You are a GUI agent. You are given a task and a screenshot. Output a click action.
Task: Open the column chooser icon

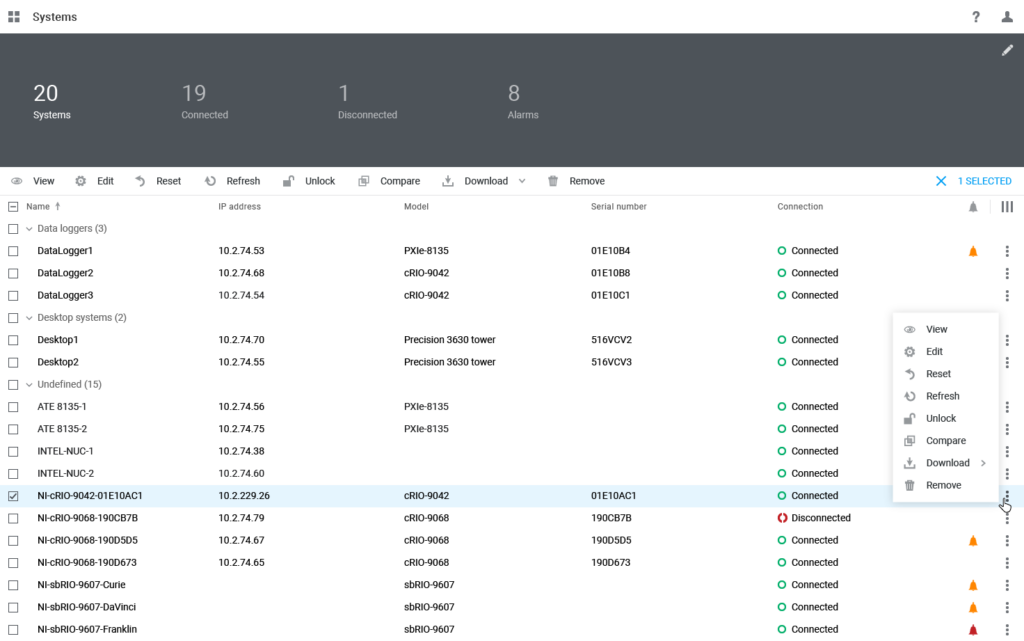(x=1007, y=206)
